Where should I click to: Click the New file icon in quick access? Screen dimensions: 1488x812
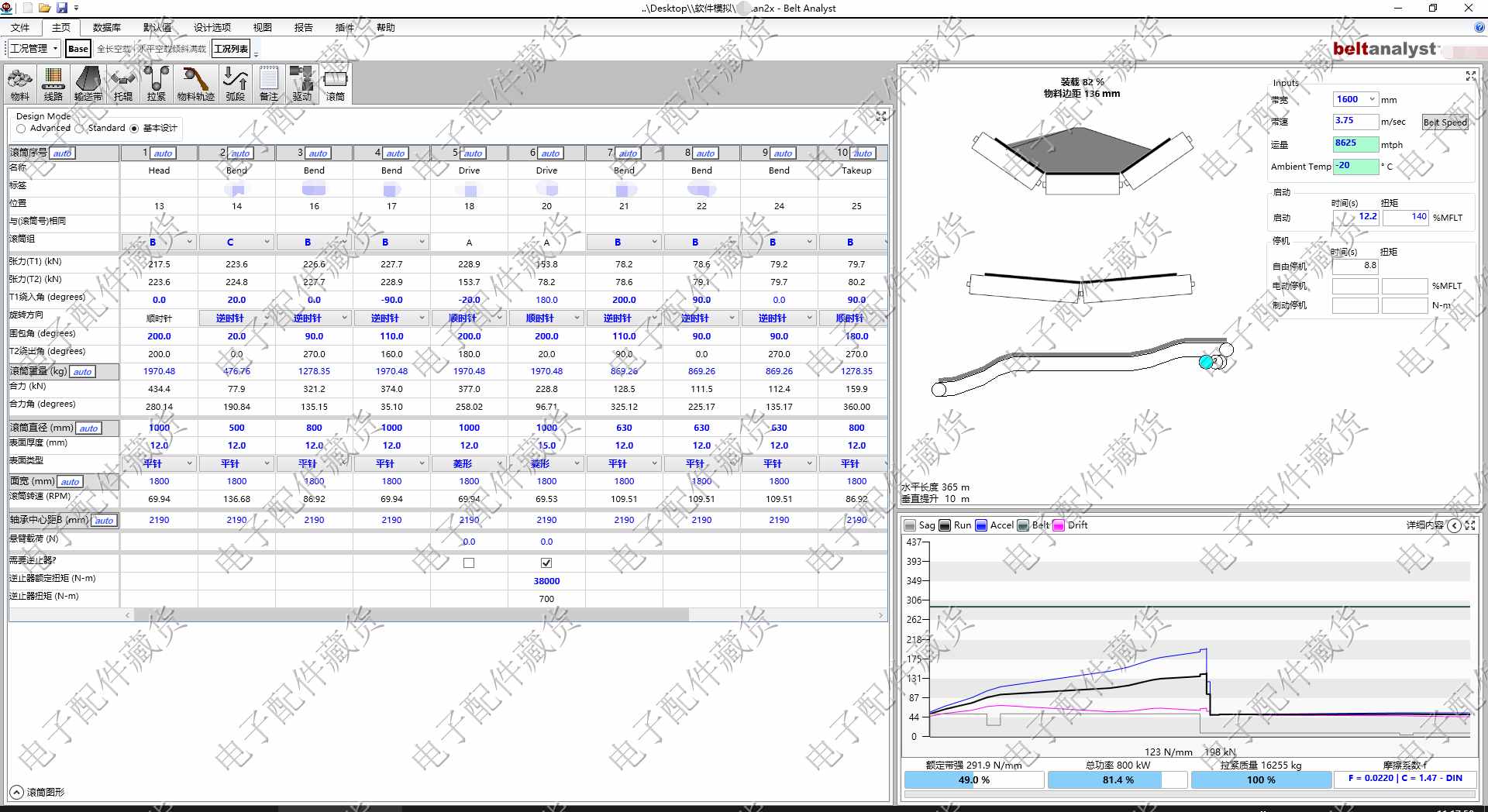pyautogui.click(x=27, y=8)
